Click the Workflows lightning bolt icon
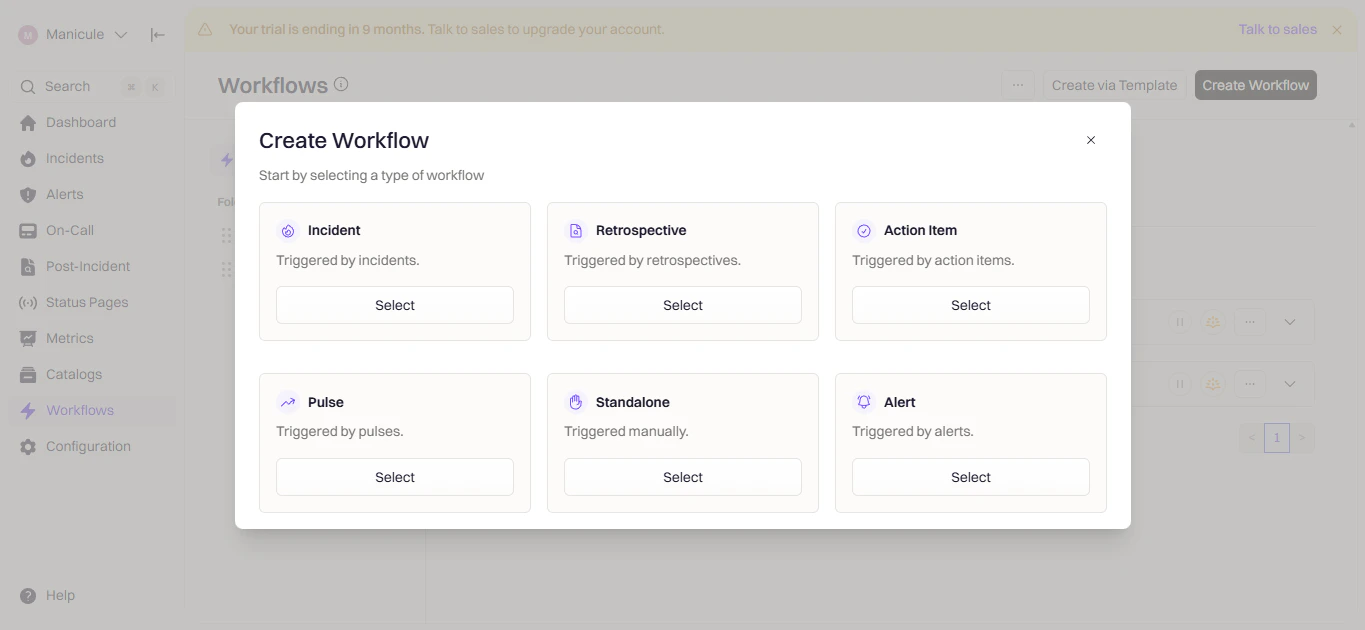Screen dimensions: 1365x630 click(x=29, y=410)
